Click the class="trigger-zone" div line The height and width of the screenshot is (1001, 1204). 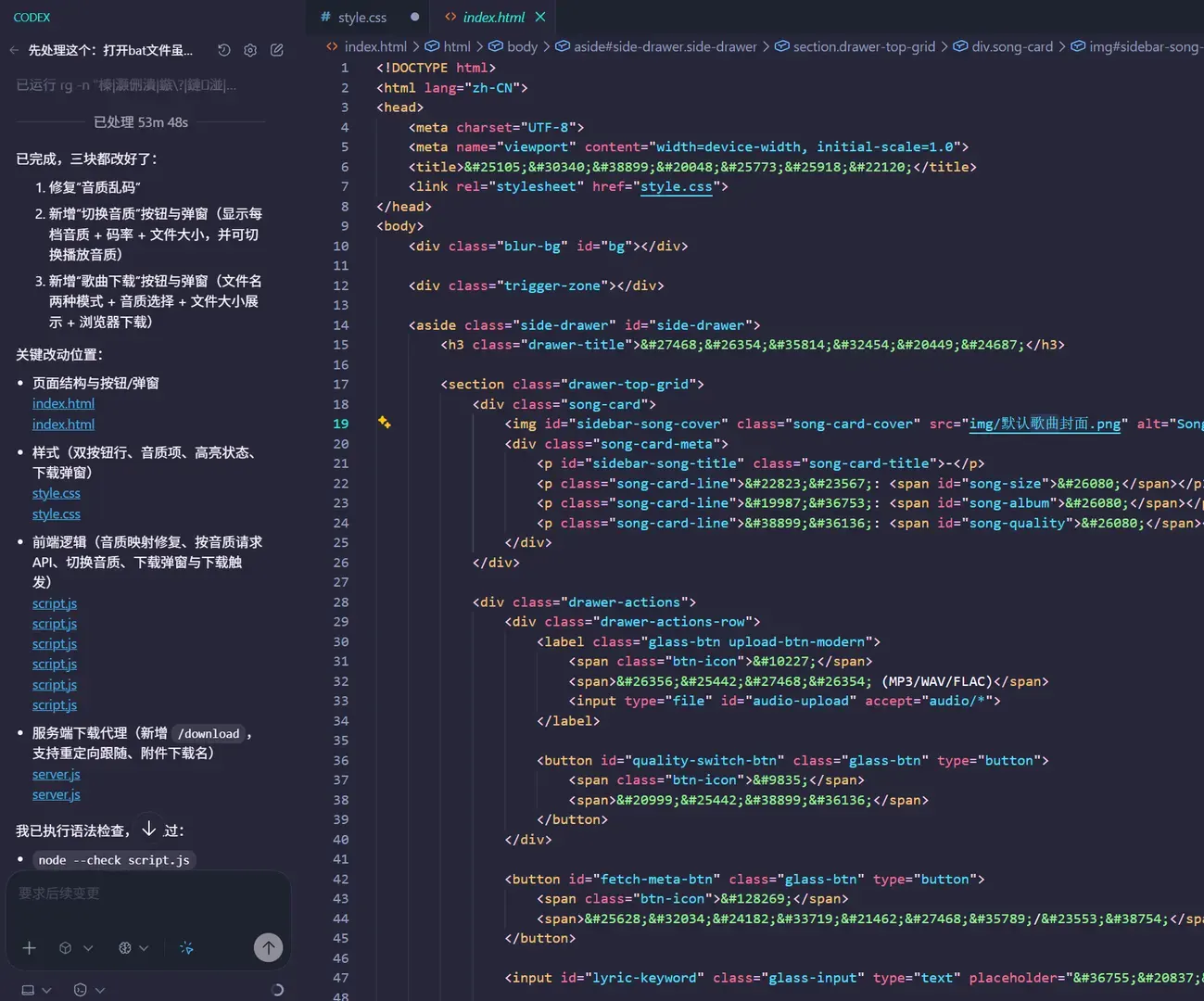tap(536, 285)
